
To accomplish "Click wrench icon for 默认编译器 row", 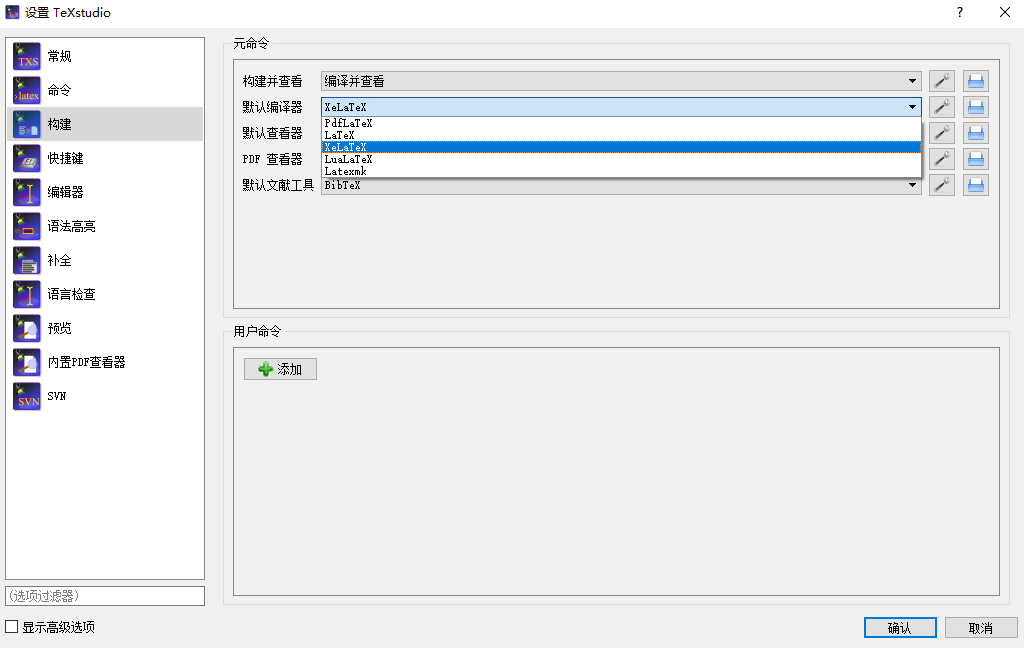I will pos(942,107).
